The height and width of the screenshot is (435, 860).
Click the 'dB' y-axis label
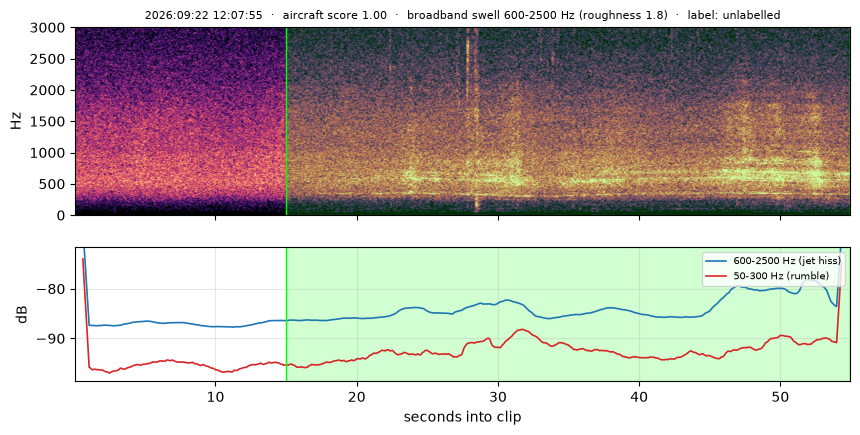click(22, 314)
